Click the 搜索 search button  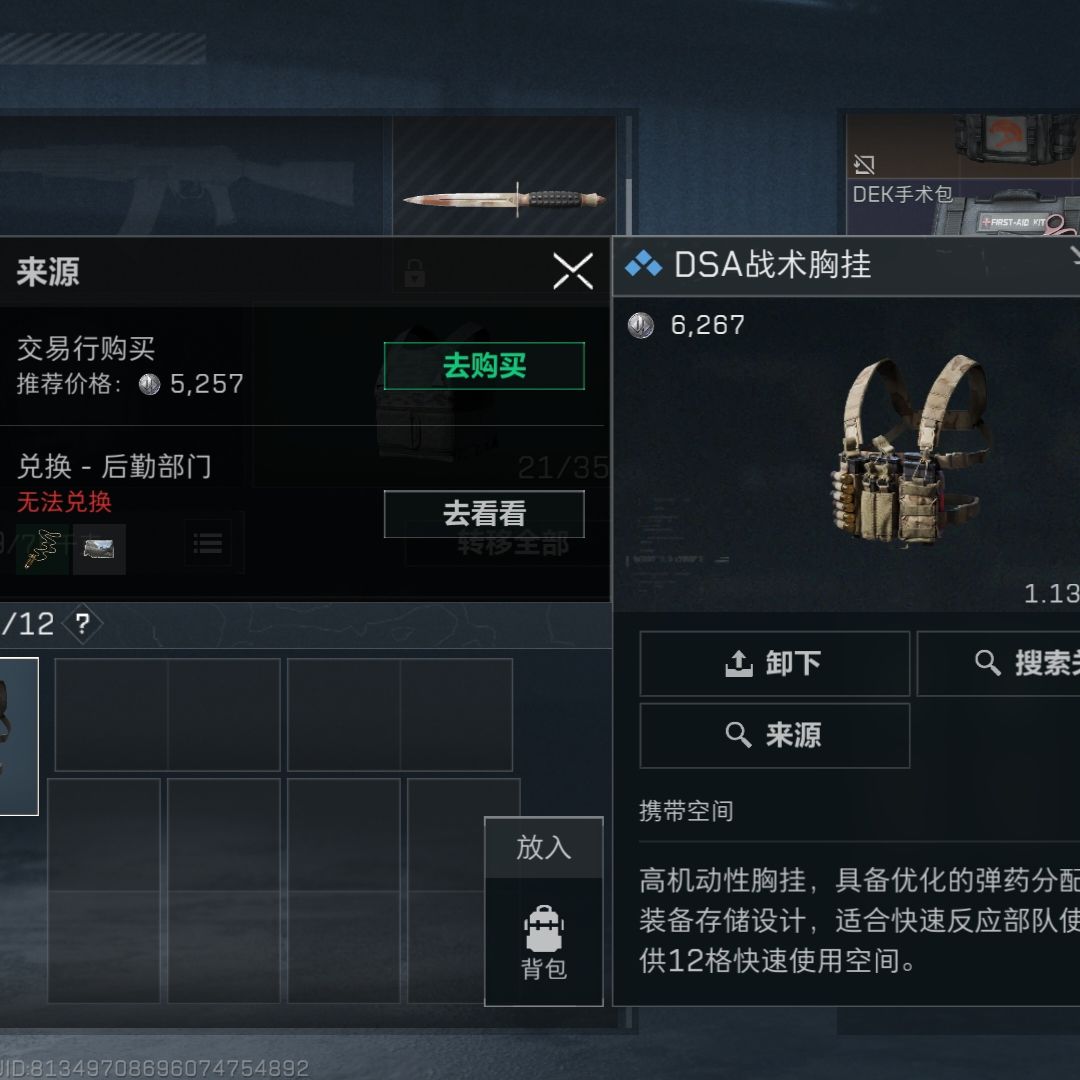click(x=999, y=663)
